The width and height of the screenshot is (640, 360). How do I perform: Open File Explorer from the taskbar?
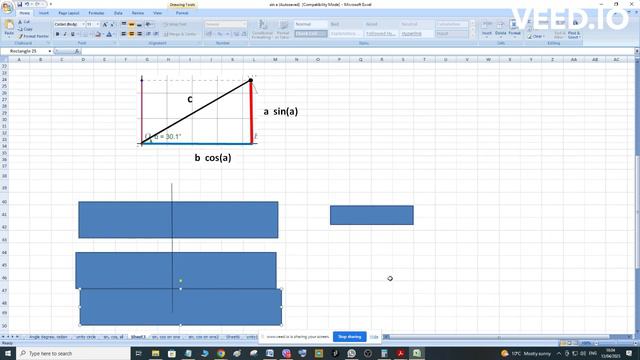coord(156,353)
